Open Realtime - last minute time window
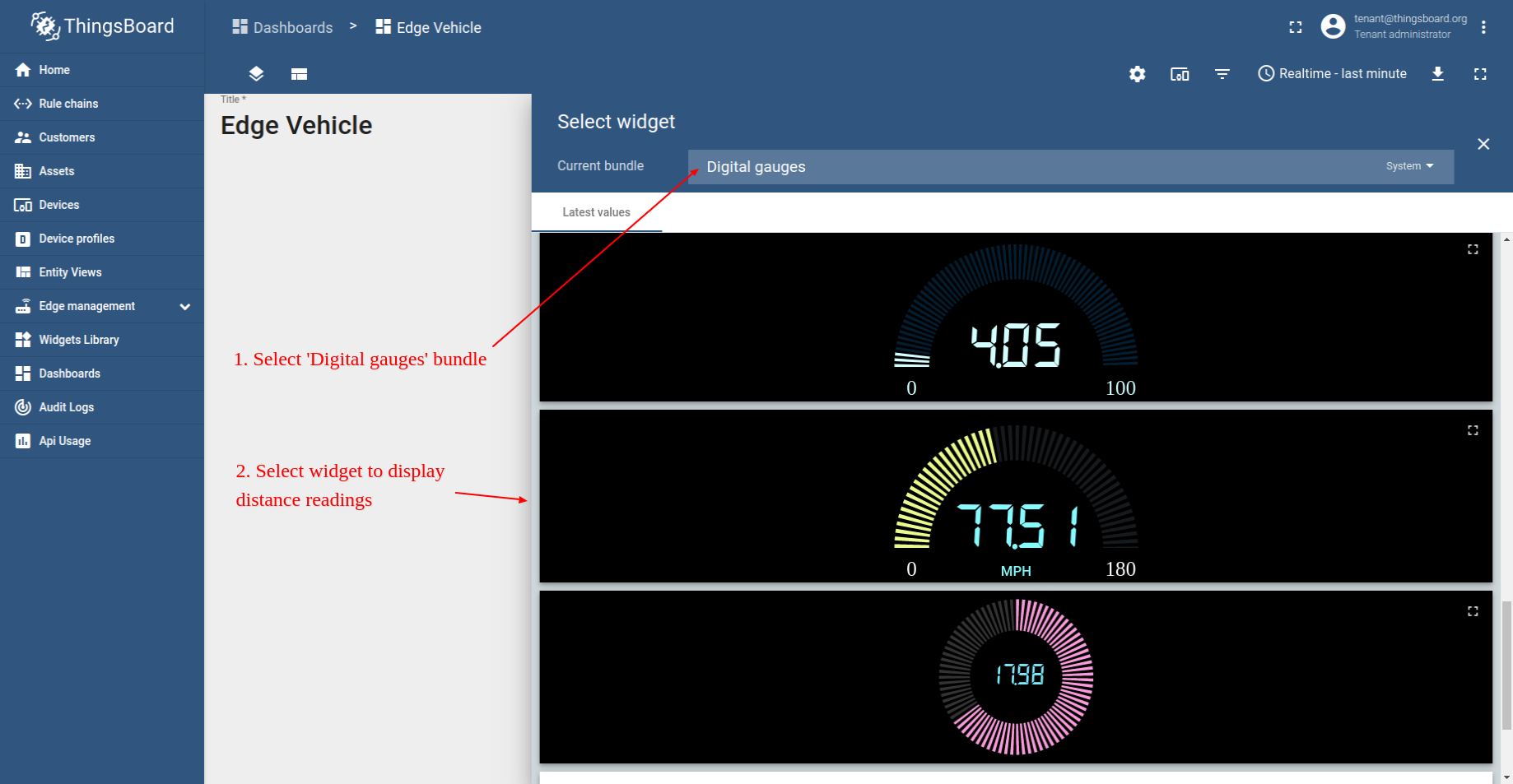This screenshot has height=784, width=1513. click(1333, 73)
